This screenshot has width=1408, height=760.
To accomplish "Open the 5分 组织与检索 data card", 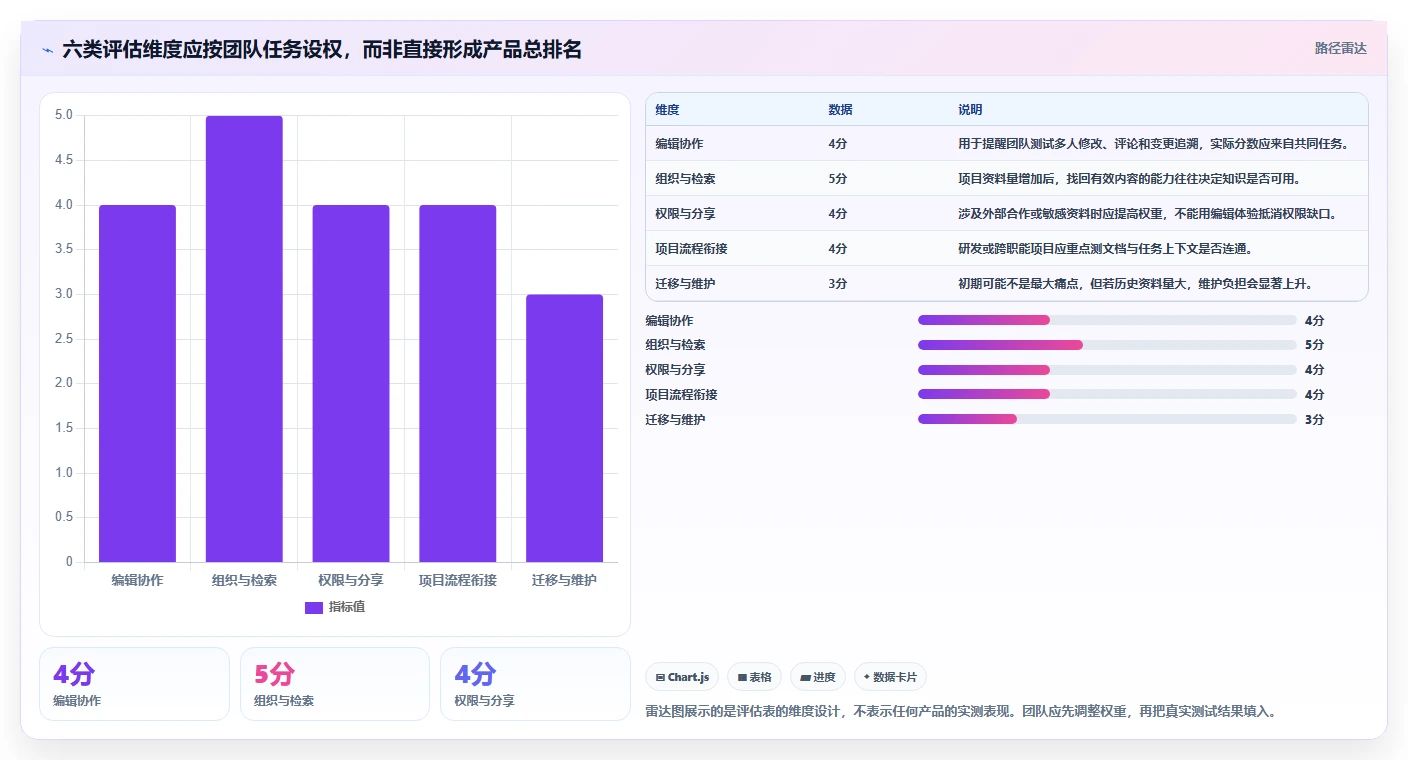I will tap(335, 684).
